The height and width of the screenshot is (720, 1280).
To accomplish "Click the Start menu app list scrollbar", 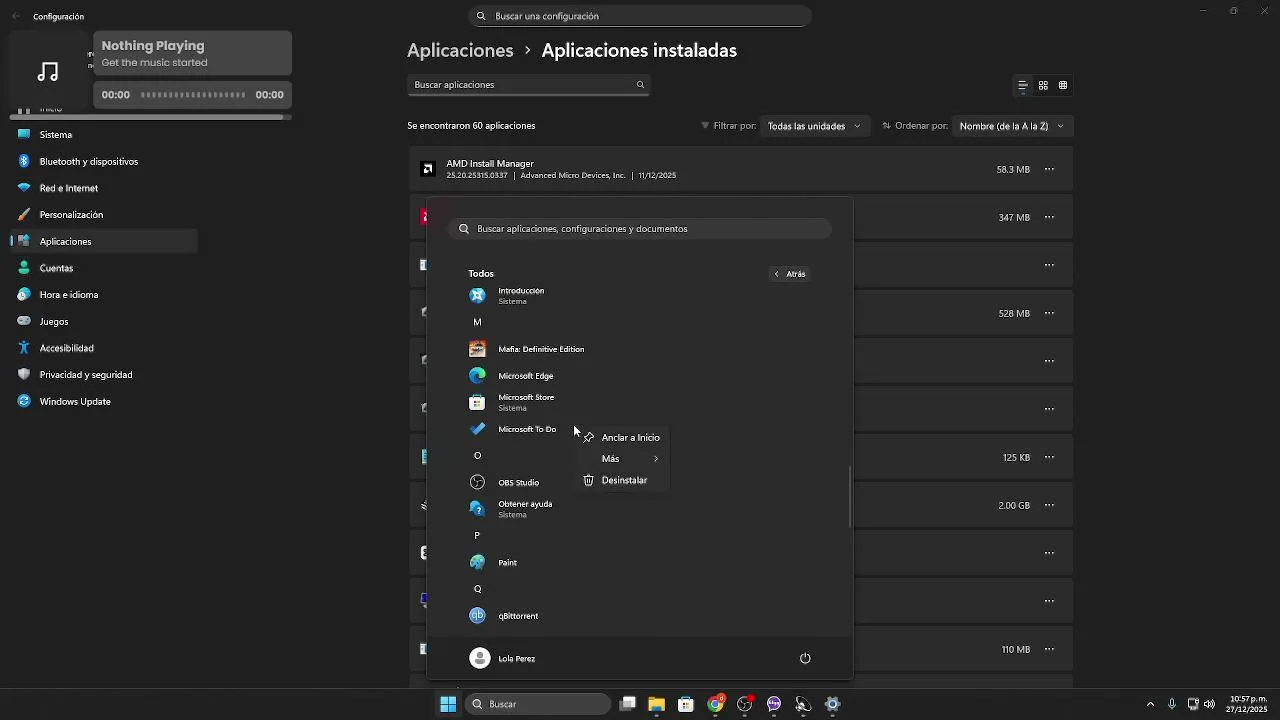I will point(850,497).
